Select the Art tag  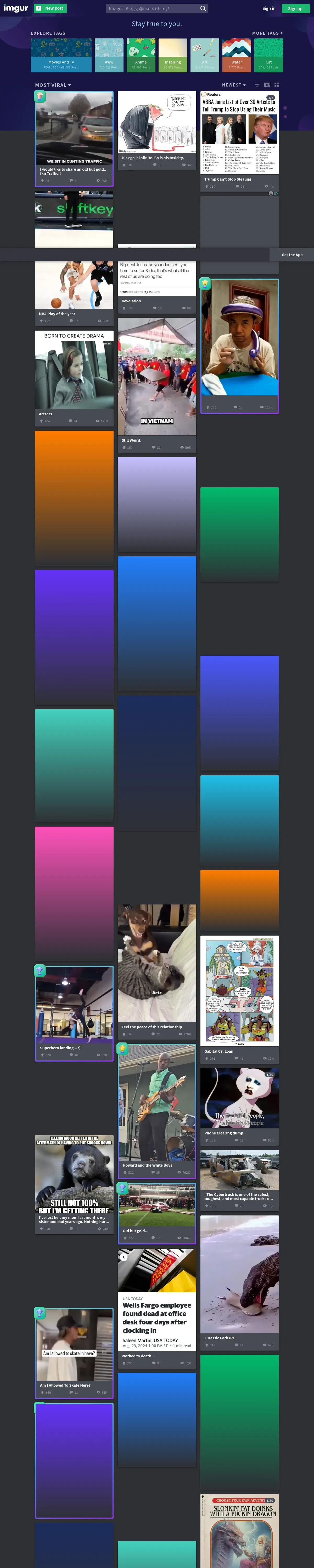205,55
